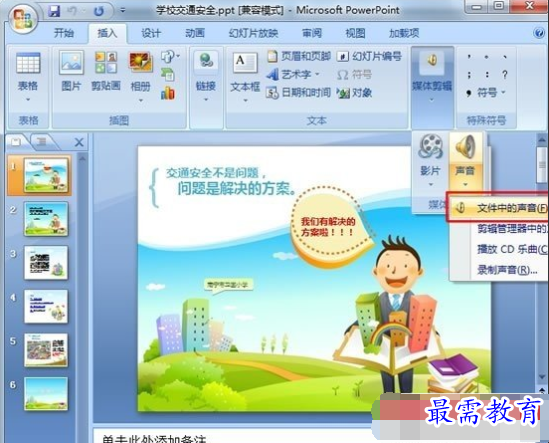
Task: Insert SmartArt graphic icon
Action: coord(168,75)
